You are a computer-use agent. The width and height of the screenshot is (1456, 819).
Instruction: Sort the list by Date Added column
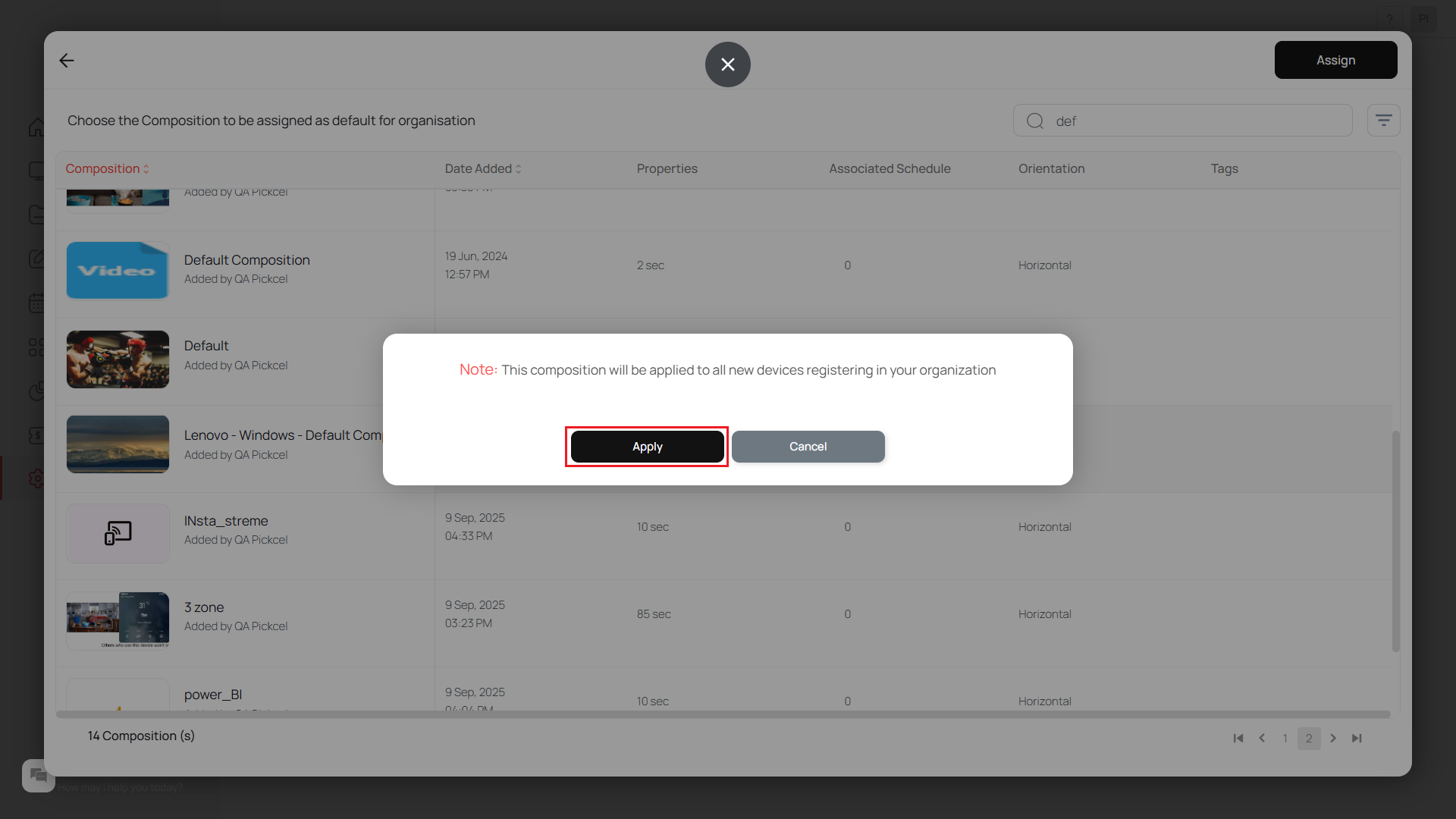pos(482,168)
